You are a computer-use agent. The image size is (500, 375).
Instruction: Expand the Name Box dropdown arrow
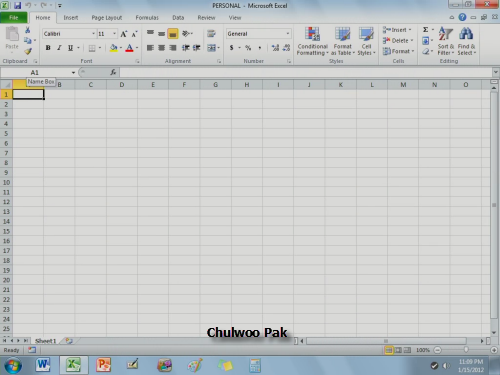pos(73,73)
